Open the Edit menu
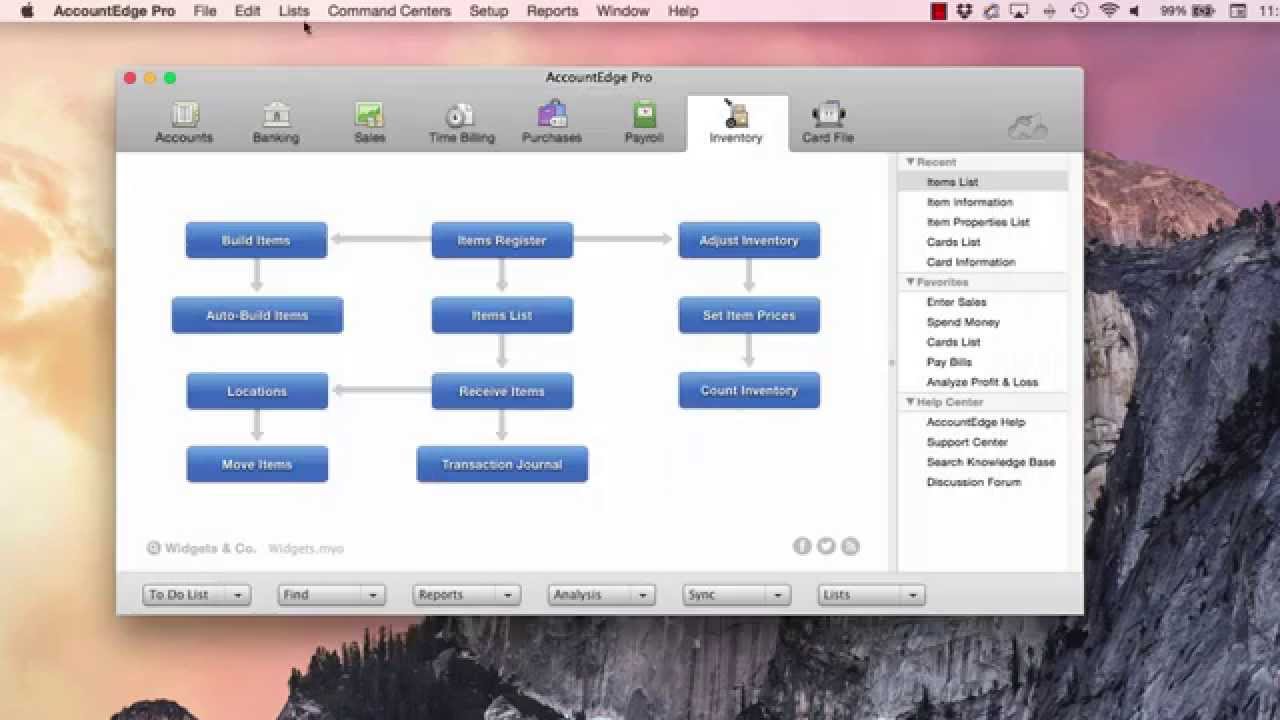This screenshot has width=1280, height=720. (x=247, y=11)
